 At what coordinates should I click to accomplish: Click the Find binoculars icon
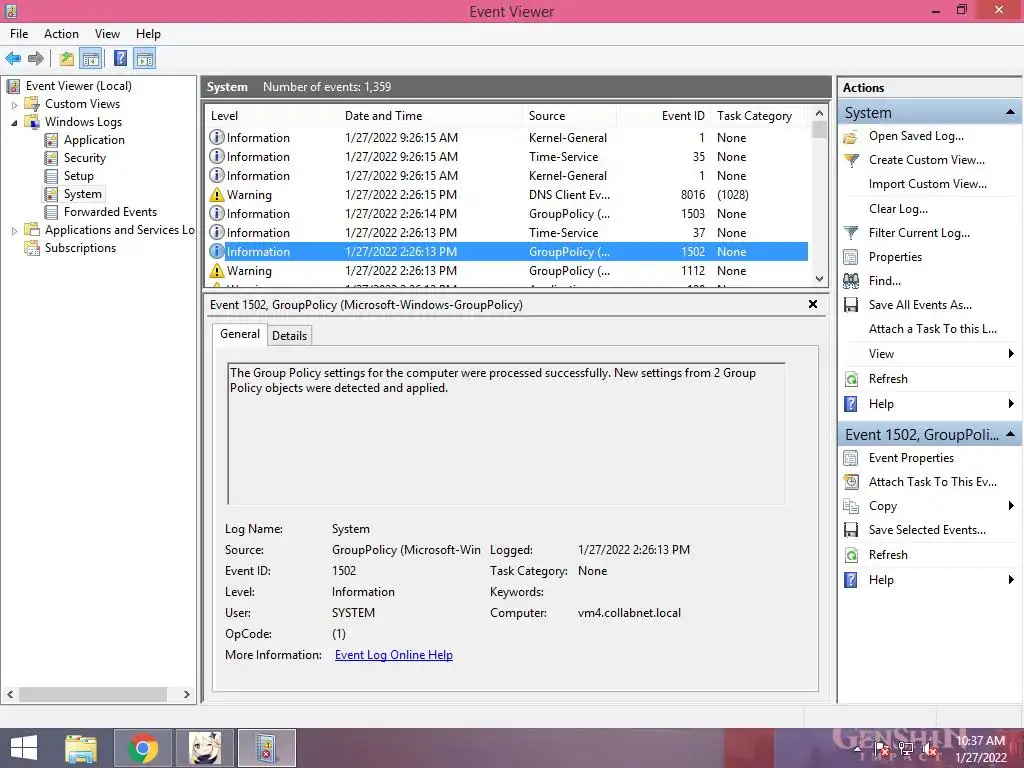850,281
